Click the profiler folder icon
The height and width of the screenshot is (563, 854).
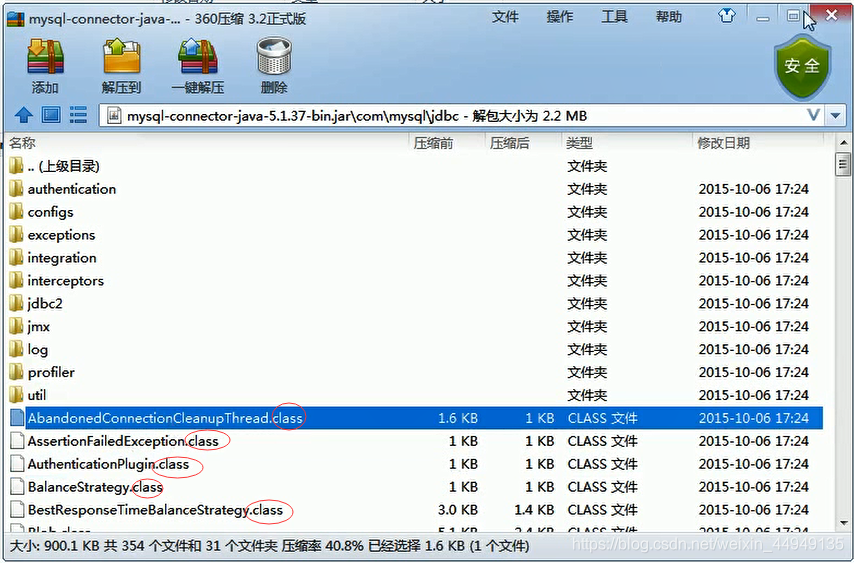pos(17,372)
